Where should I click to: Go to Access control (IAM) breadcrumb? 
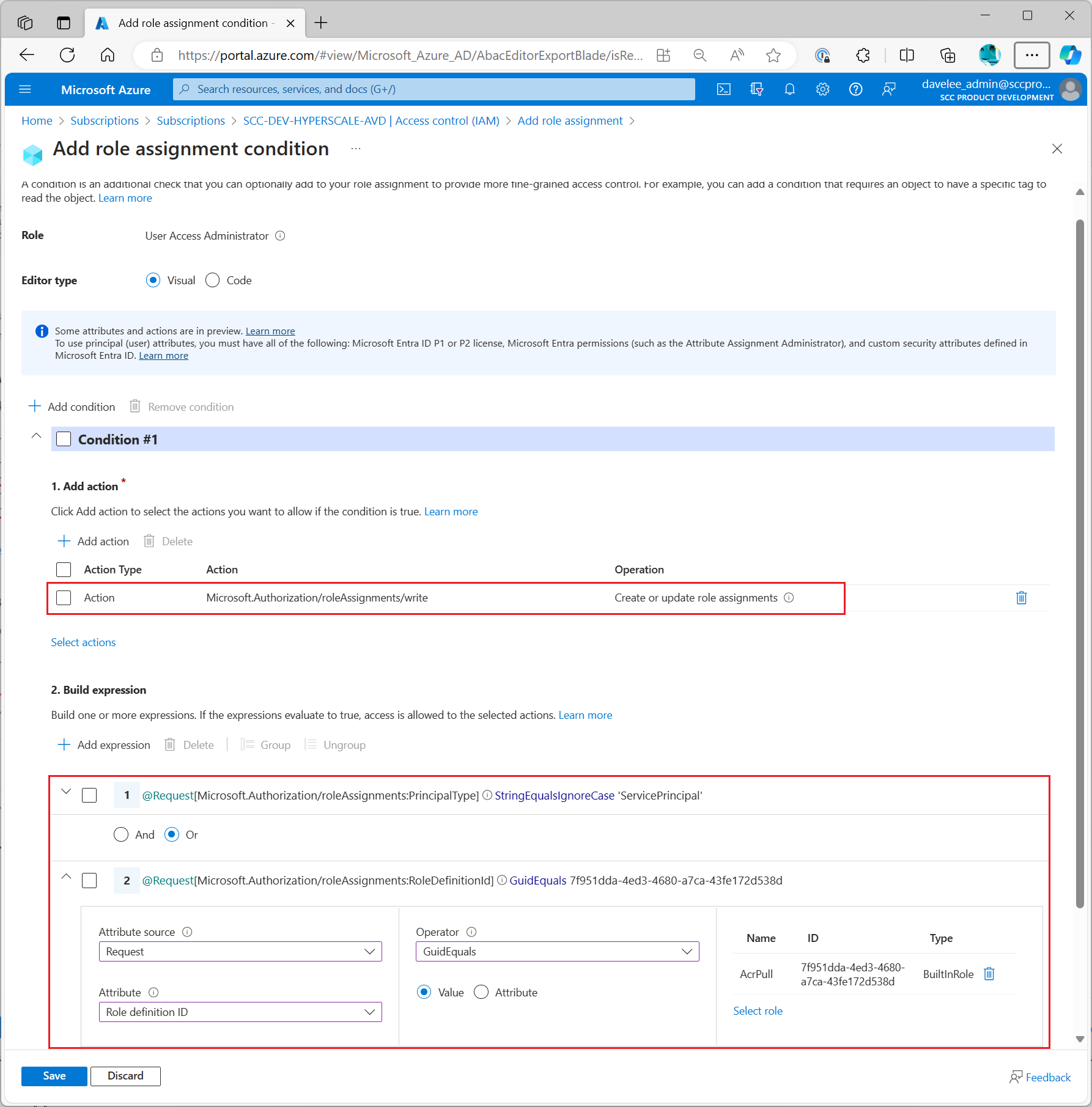click(x=371, y=121)
